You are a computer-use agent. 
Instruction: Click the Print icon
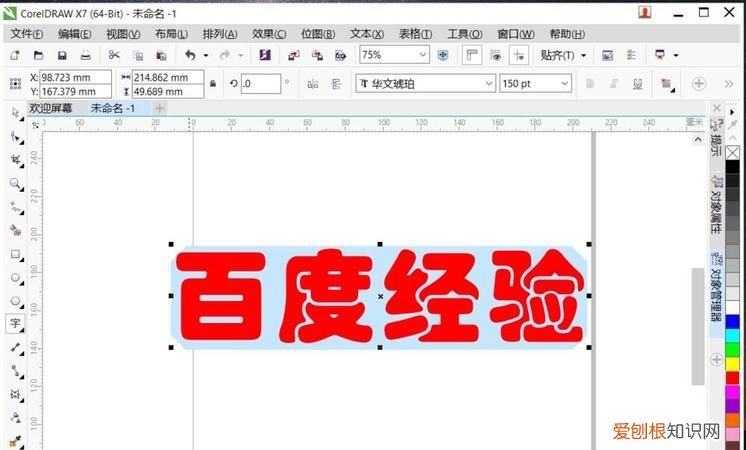pyautogui.click(x=85, y=56)
